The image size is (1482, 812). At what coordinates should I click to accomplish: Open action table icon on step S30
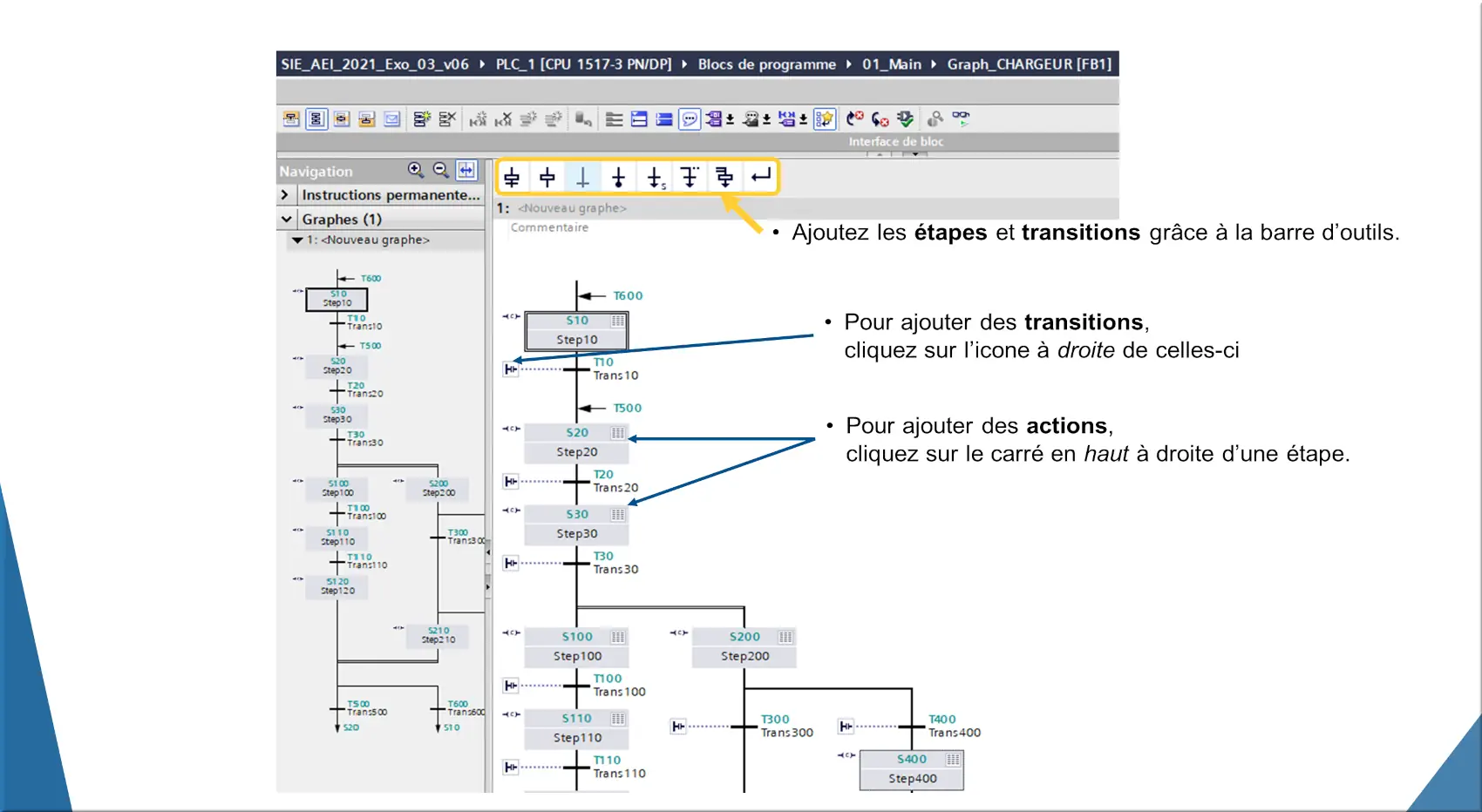618,515
